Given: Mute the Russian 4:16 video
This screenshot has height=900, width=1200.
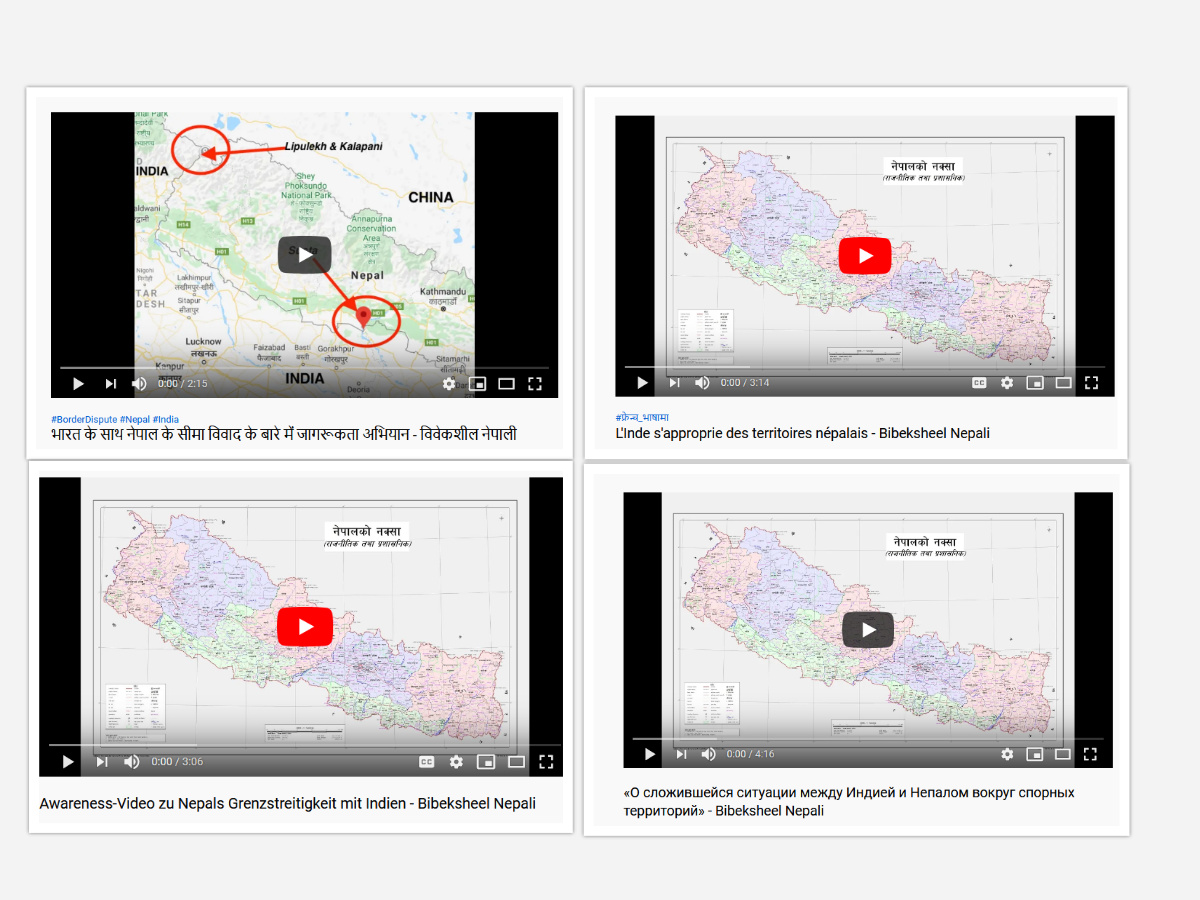Looking at the screenshot, I should click(x=709, y=754).
